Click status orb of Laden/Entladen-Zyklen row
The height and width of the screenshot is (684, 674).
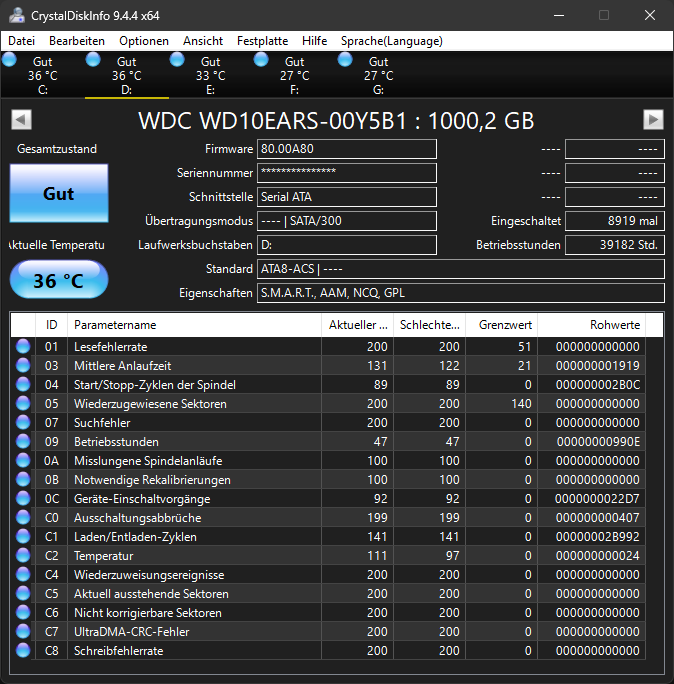point(23,537)
